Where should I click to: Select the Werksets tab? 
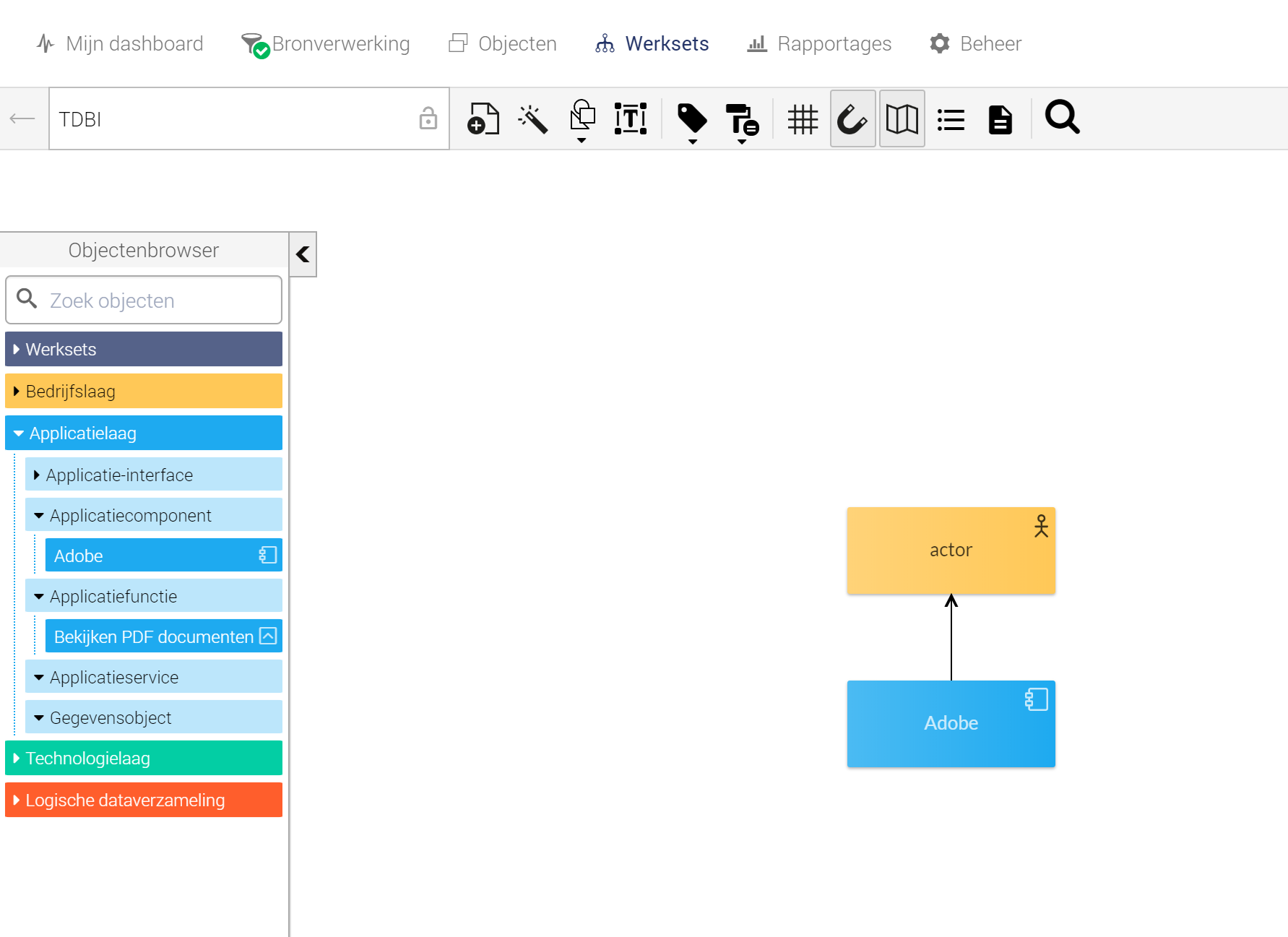coord(652,43)
